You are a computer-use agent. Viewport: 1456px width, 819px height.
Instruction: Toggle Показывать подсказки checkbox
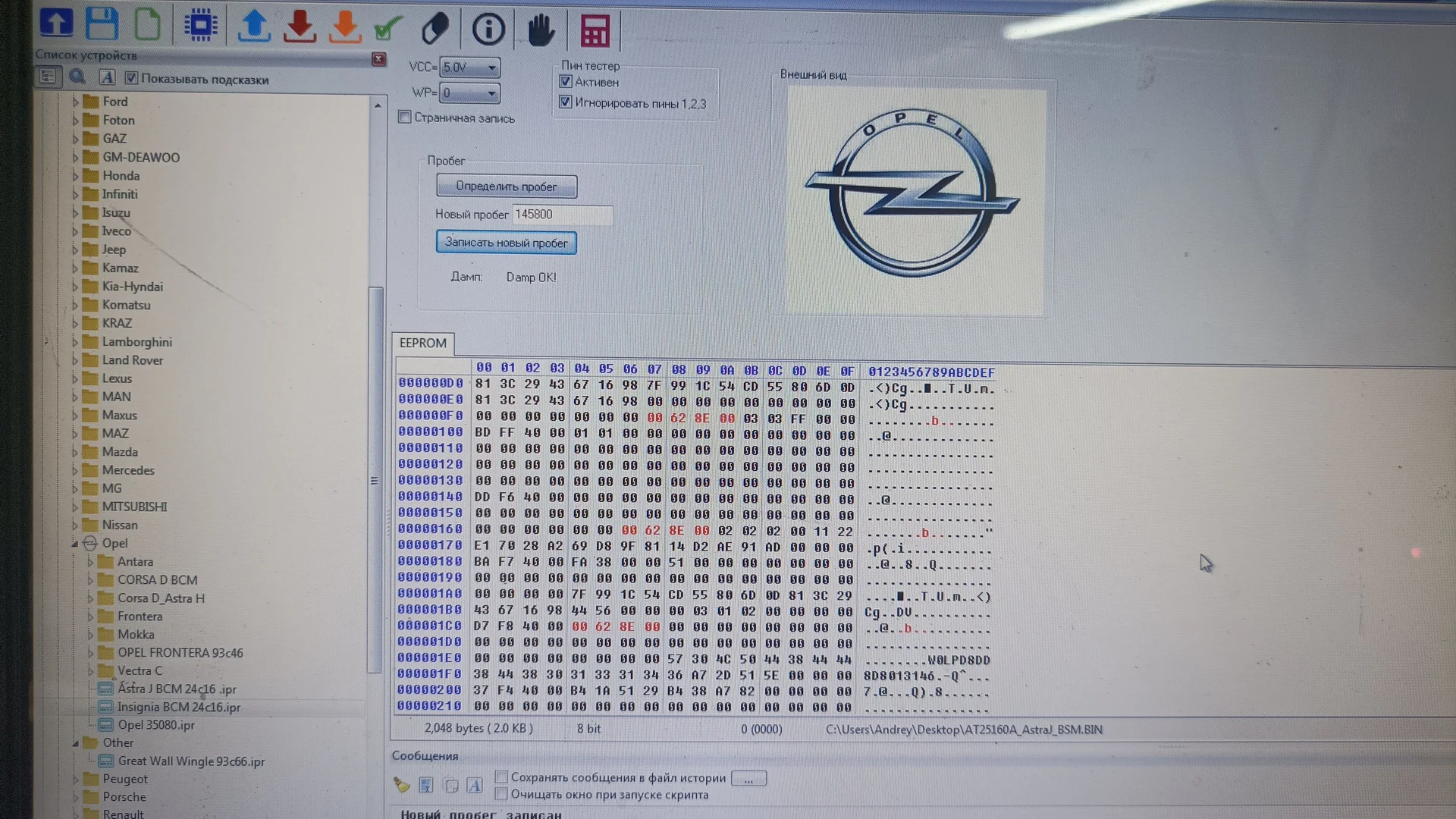(x=131, y=78)
